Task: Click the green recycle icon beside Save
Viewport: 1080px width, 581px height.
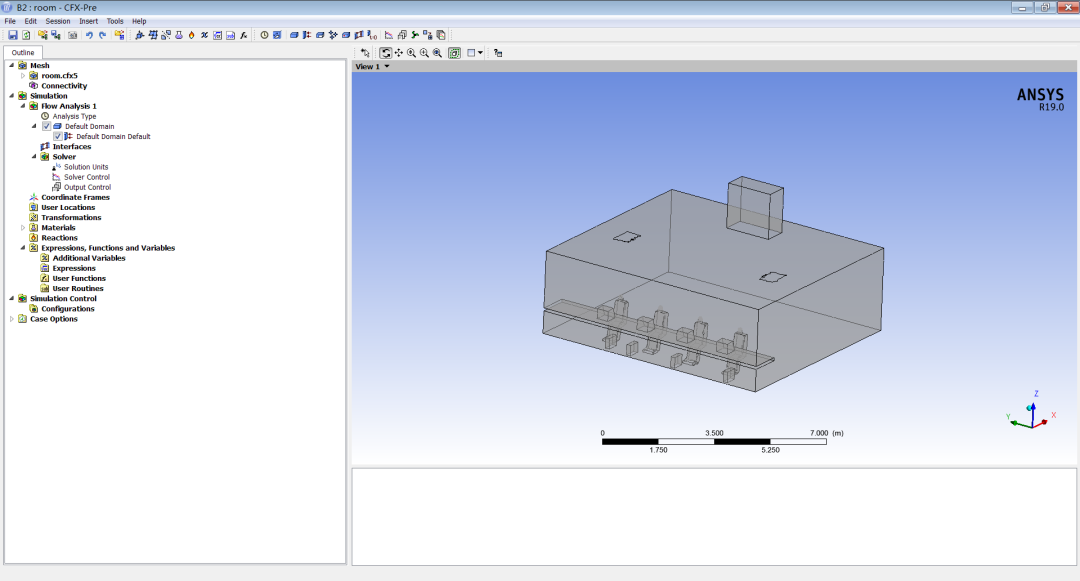Action: coord(26,35)
